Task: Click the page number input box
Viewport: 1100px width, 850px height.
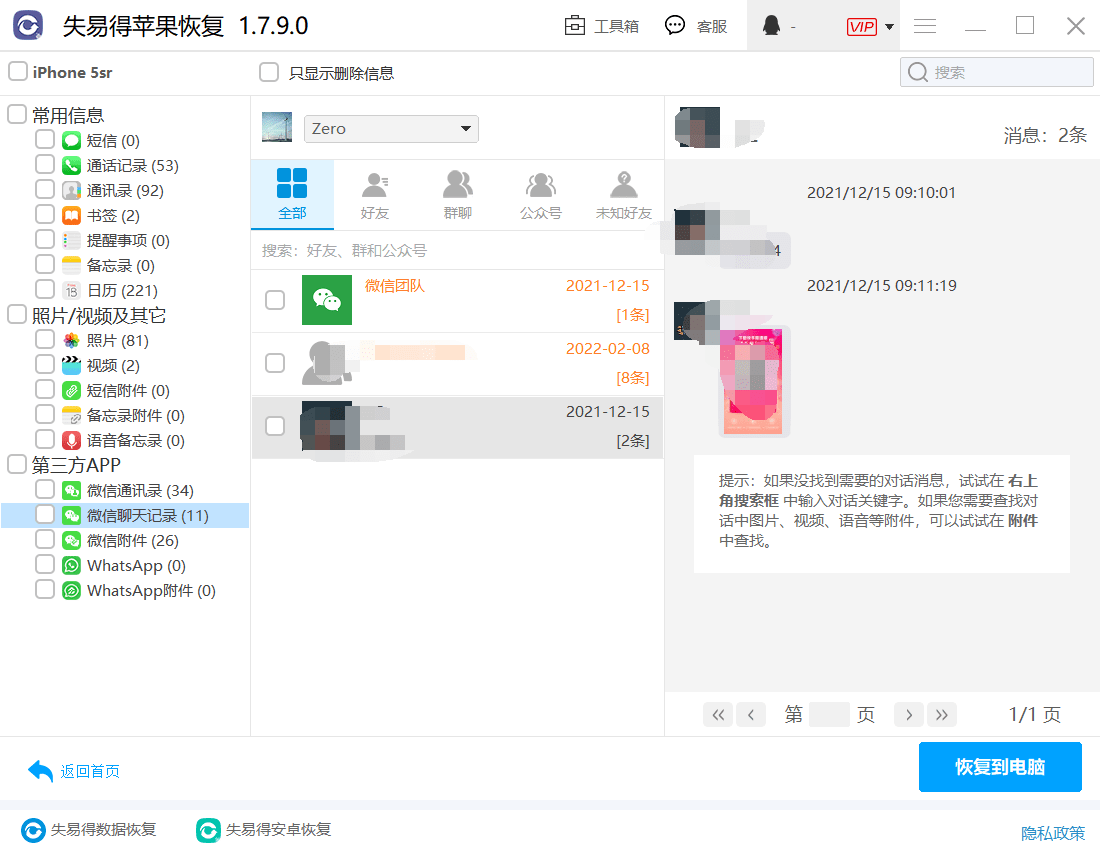Action: tap(829, 715)
